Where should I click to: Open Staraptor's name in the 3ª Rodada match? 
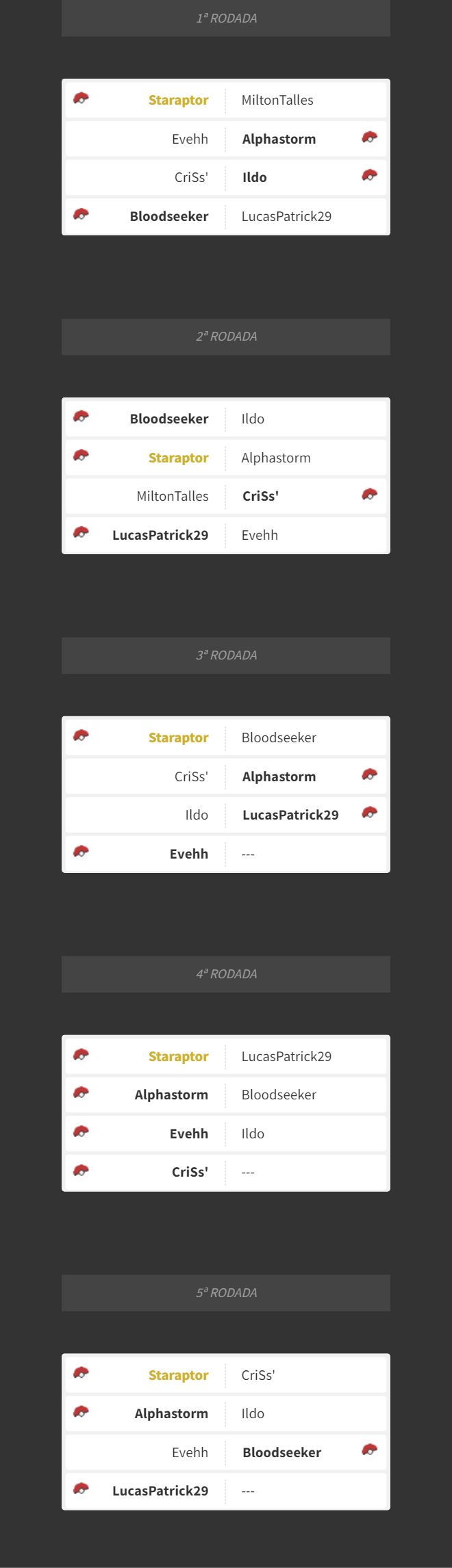pyautogui.click(x=178, y=737)
